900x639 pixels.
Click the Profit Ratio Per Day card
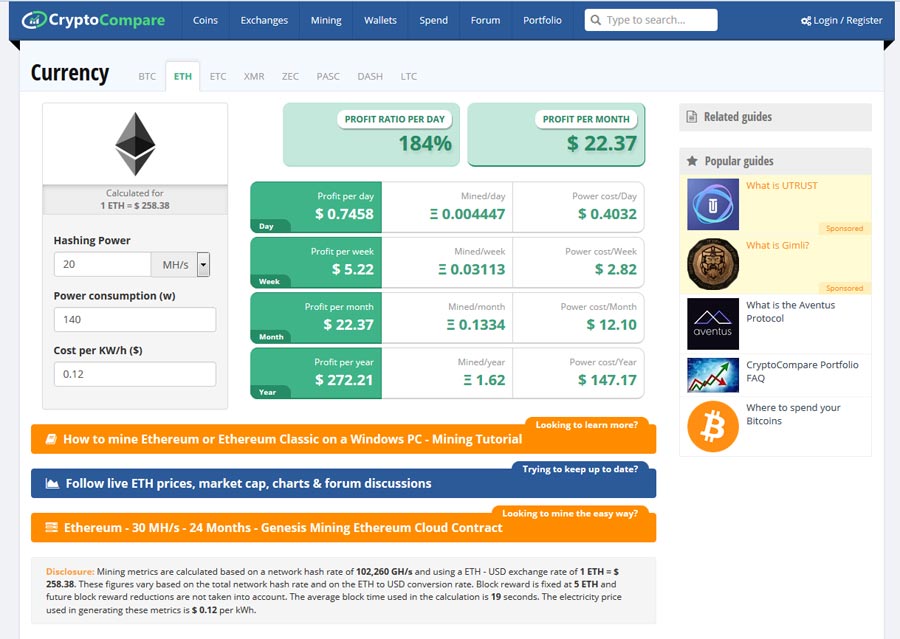371,135
